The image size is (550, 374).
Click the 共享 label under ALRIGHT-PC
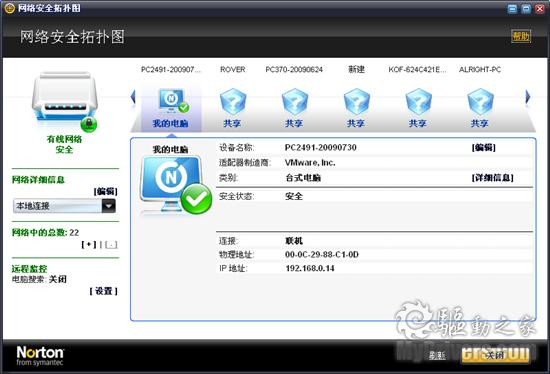click(x=479, y=123)
